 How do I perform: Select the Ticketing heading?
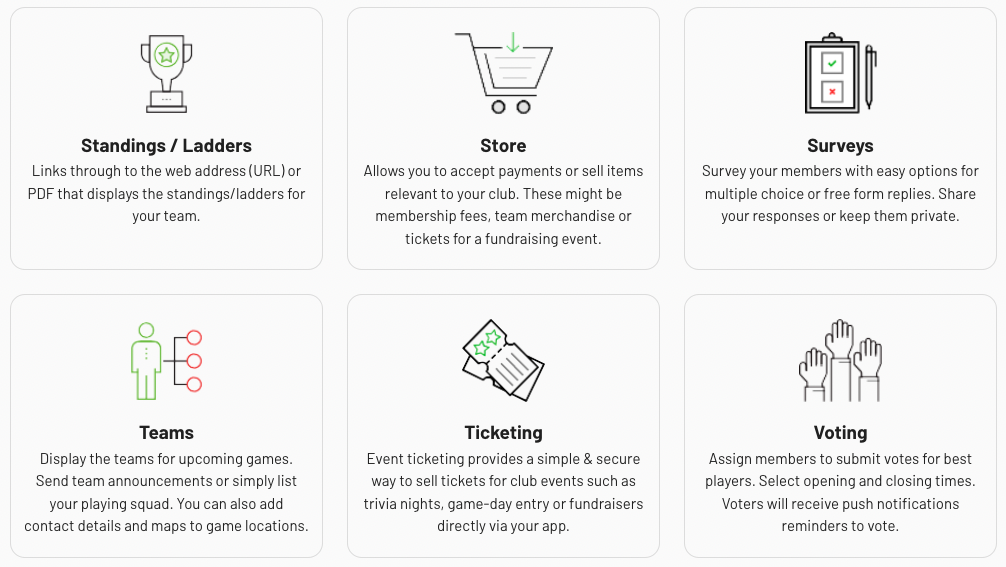click(x=504, y=433)
